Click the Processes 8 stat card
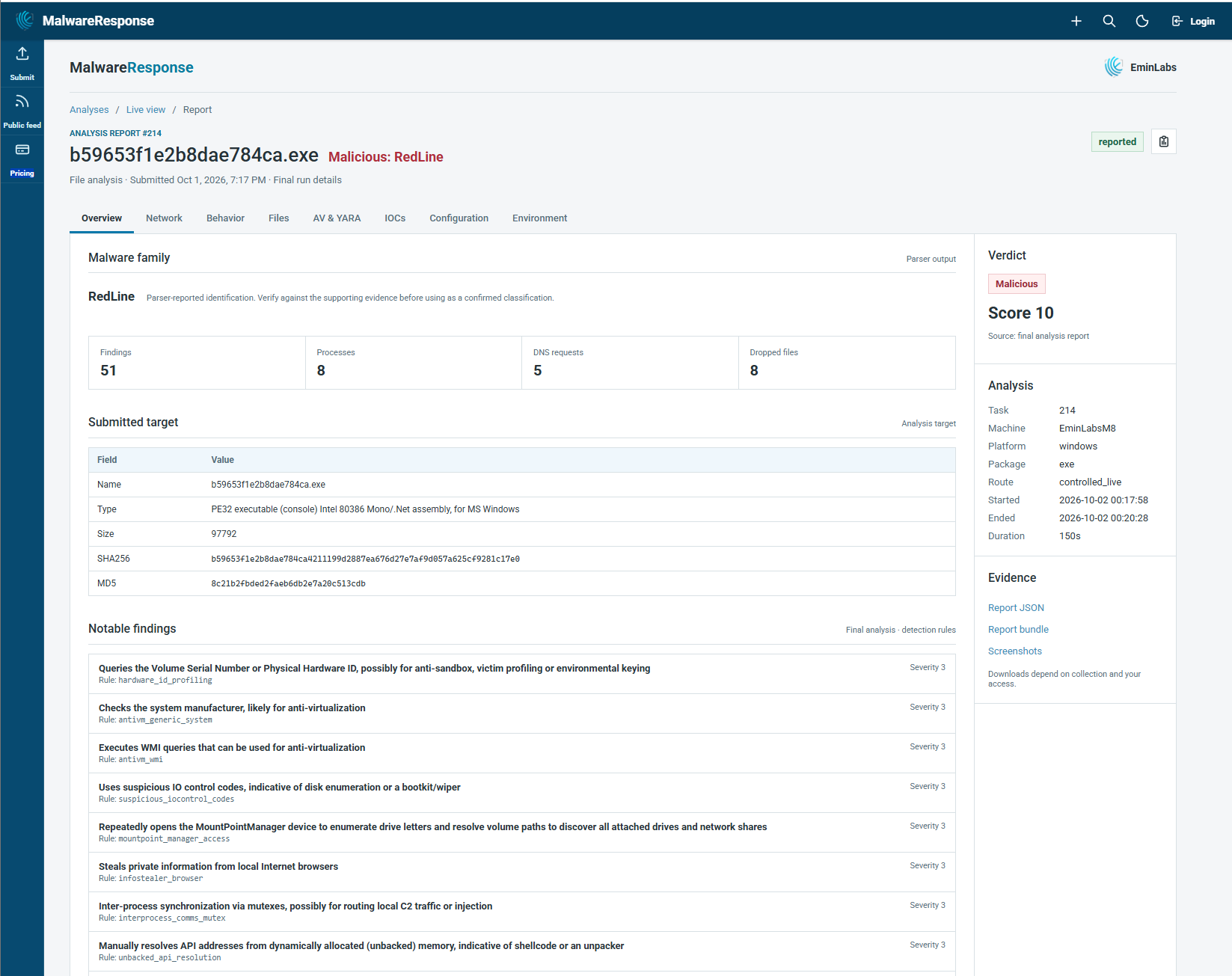1232x976 pixels. coord(414,363)
